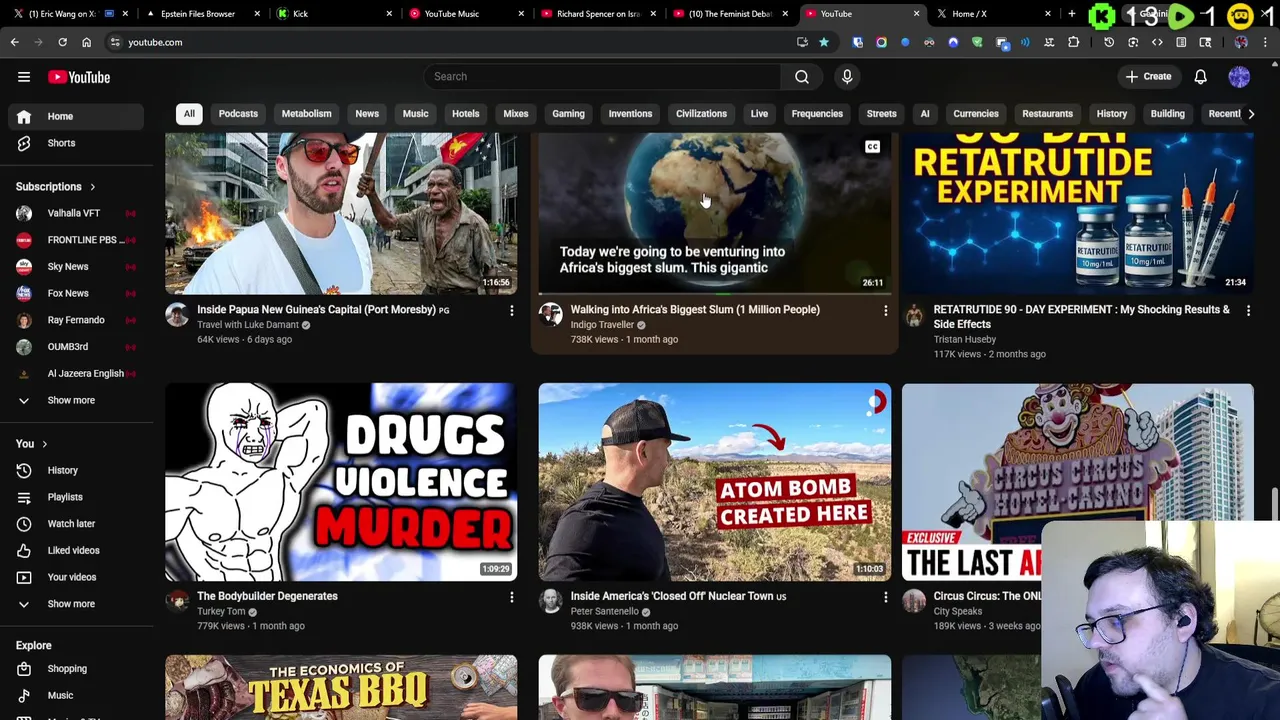Click the browser address bar
The width and height of the screenshot is (1280, 720).
450,42
